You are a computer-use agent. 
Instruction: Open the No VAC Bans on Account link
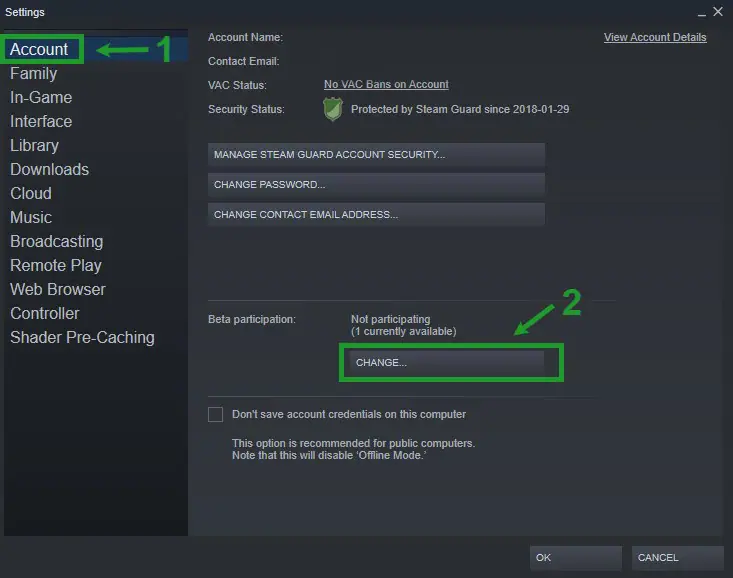(x=386, y=84)
